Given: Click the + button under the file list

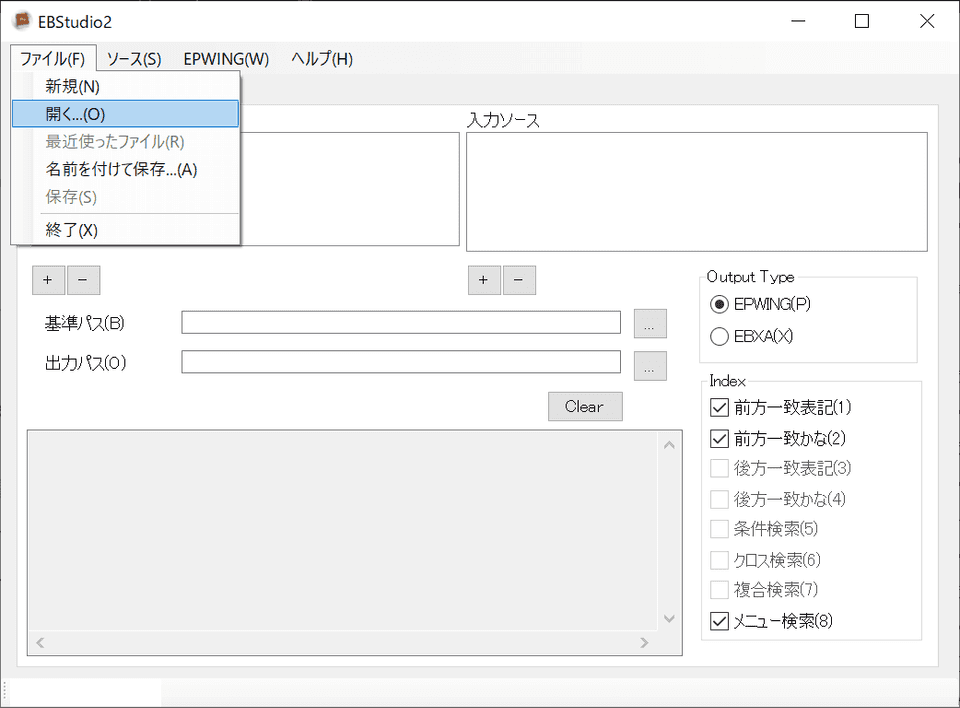Looking at the screenshot, I should tap(49, 280).
